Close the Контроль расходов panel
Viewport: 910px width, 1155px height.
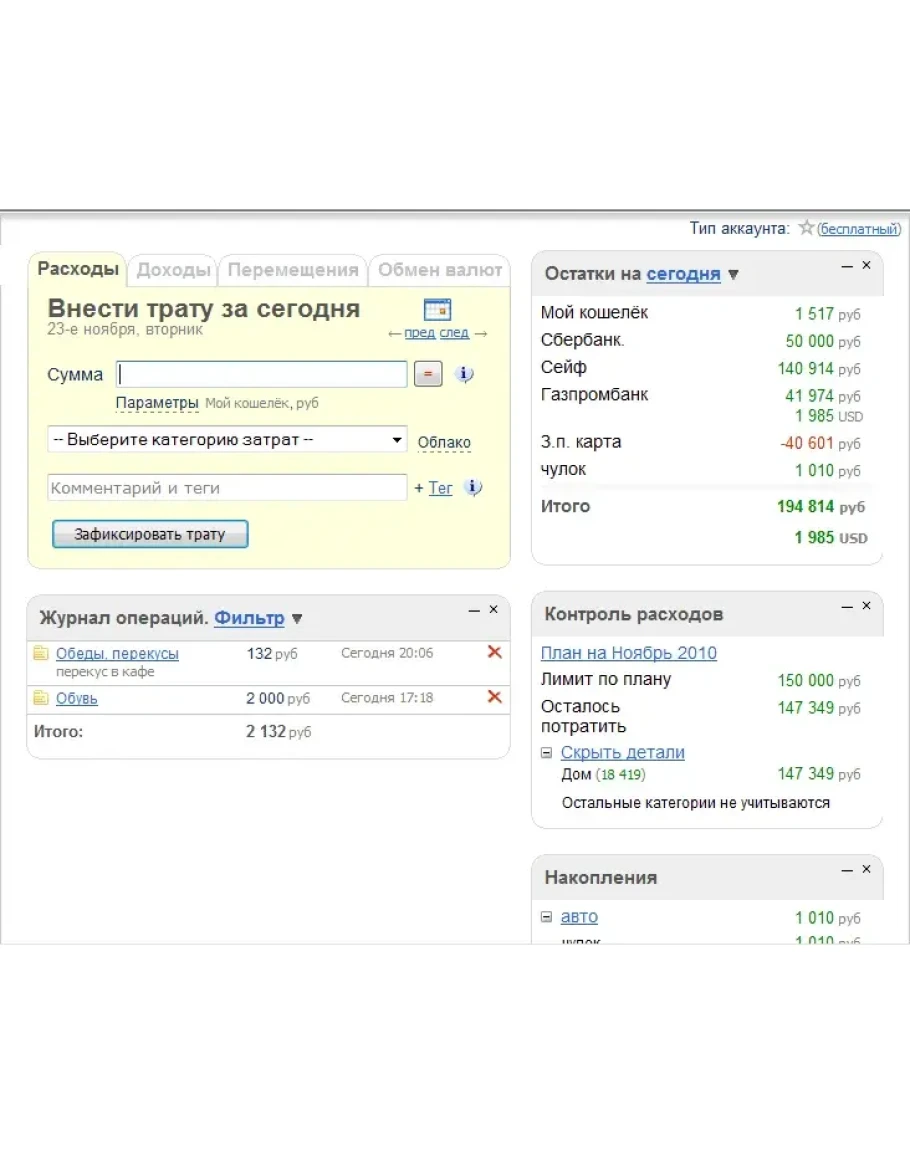pyautogui.click(x=866, y=606)
